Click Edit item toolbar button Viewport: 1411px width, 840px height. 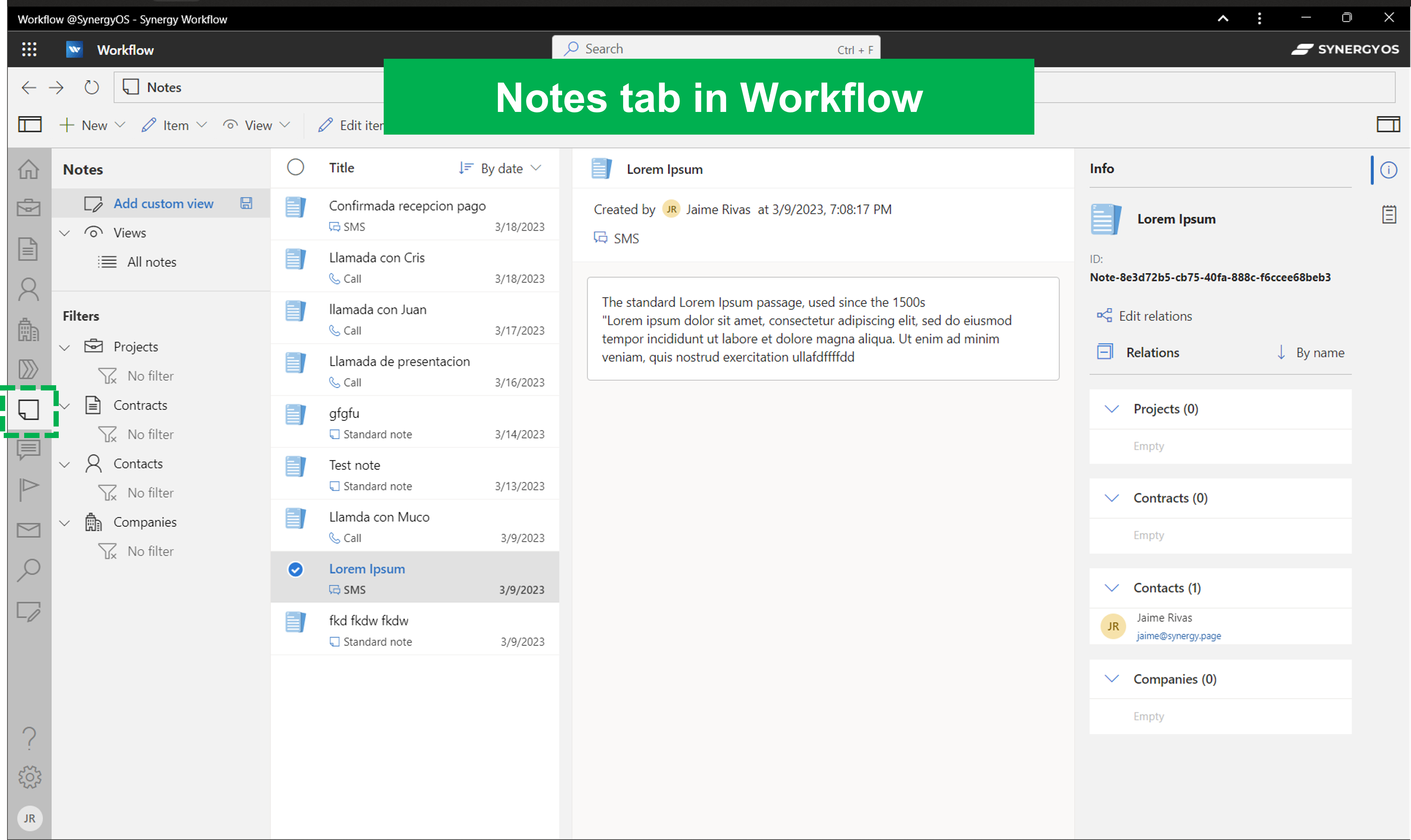tap(350, 125)
